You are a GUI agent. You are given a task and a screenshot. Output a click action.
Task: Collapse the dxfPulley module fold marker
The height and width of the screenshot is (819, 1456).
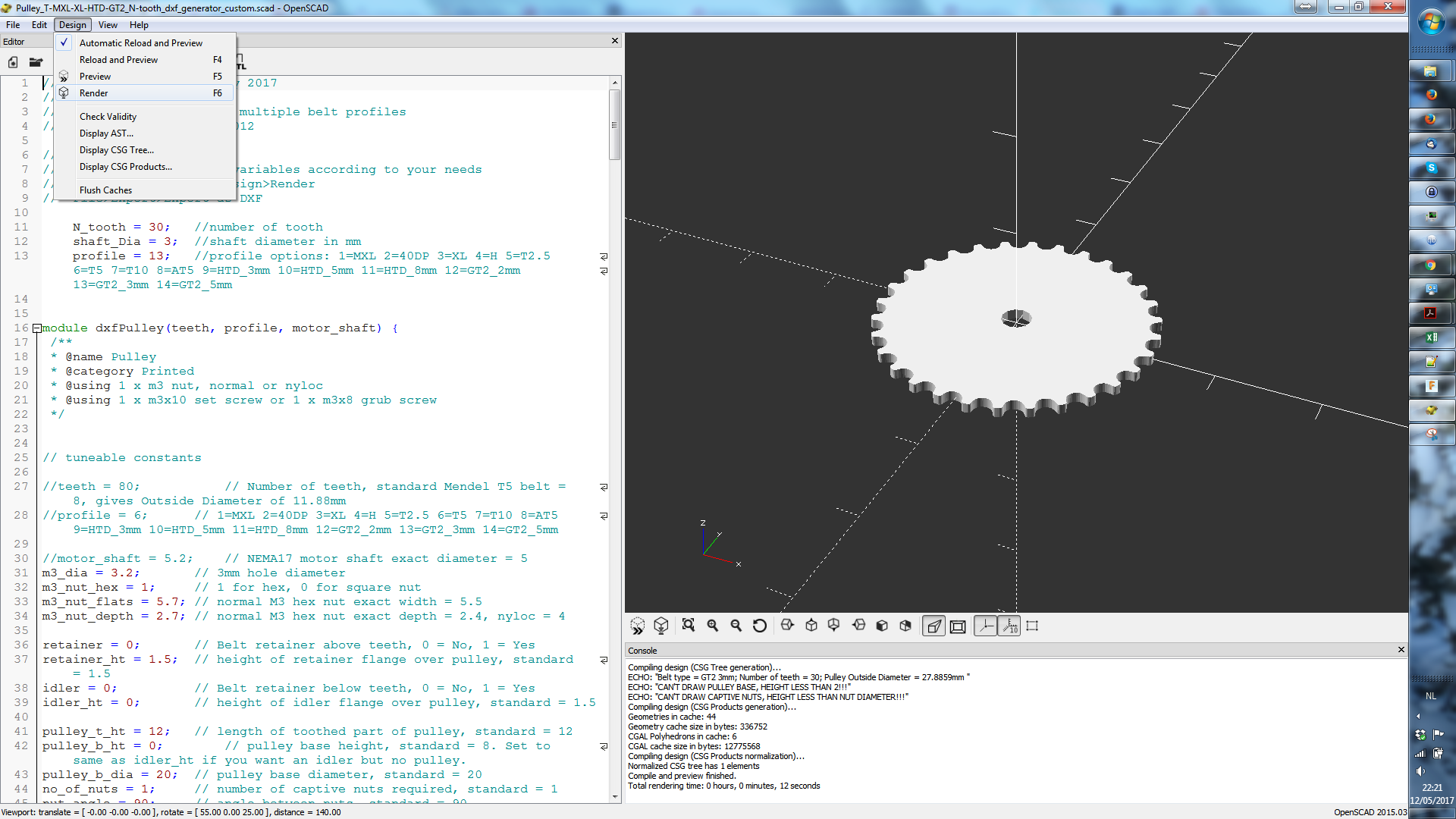36,328
